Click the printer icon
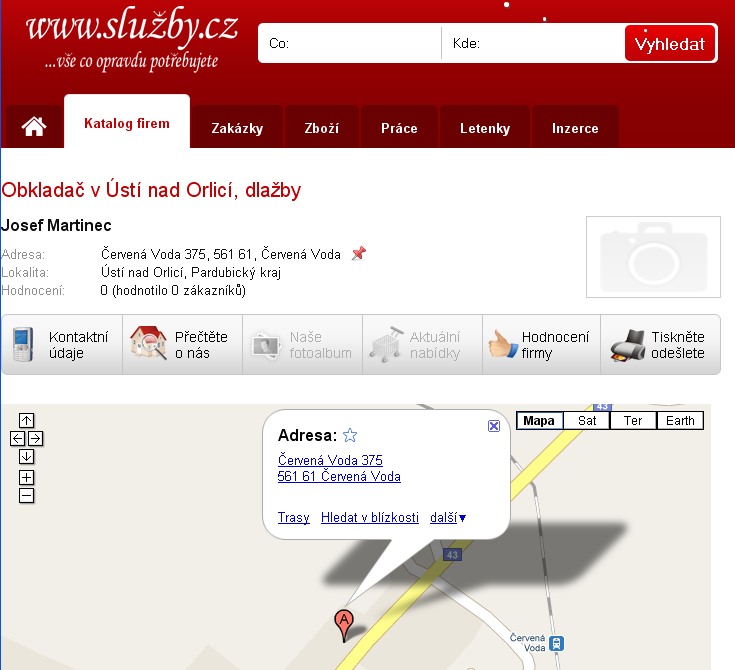Screen dimensions: 735x670 [x=628, y=346]
